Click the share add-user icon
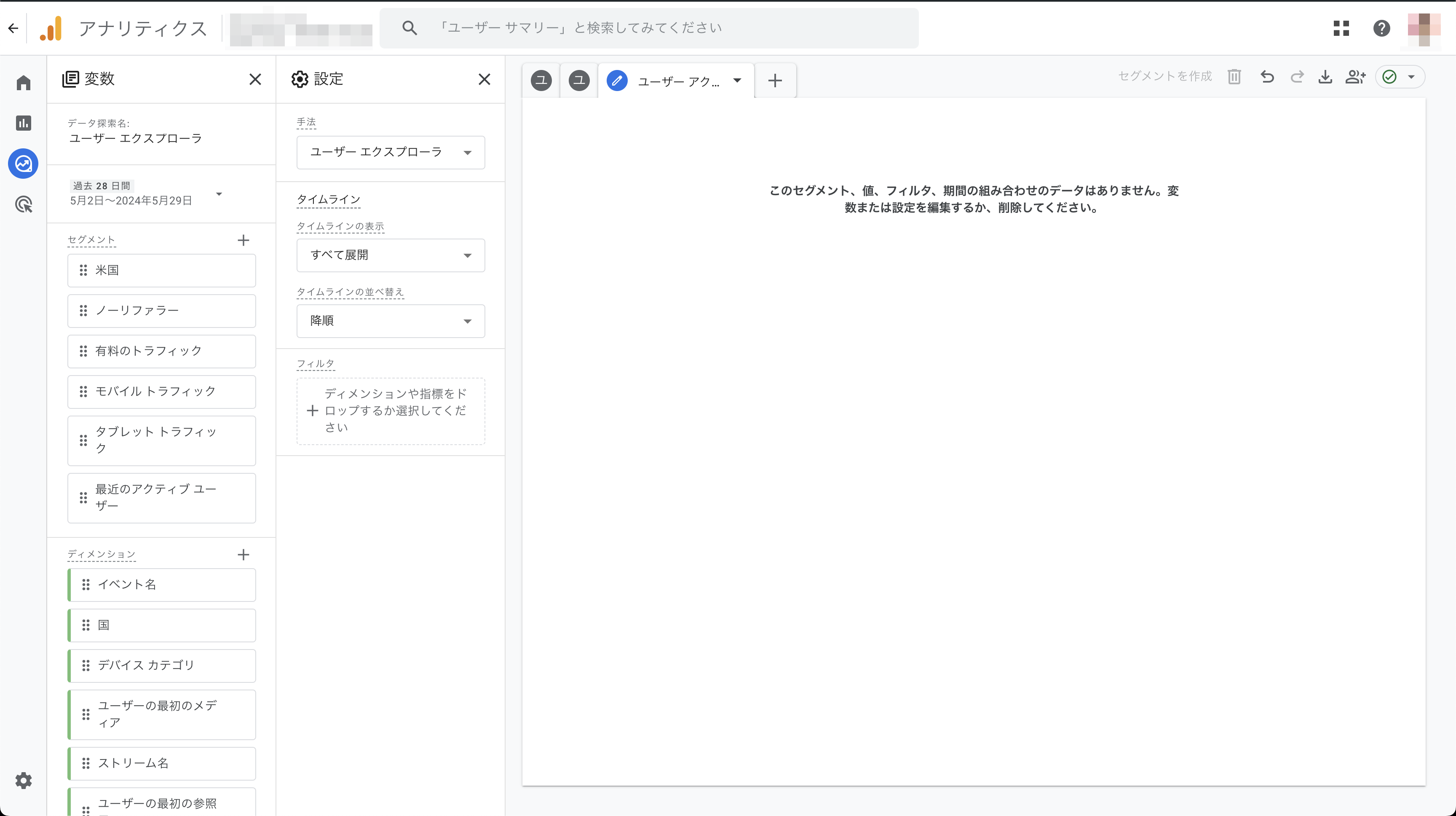This screenshot has height=816, width=1456. [x=1355, y=76]
